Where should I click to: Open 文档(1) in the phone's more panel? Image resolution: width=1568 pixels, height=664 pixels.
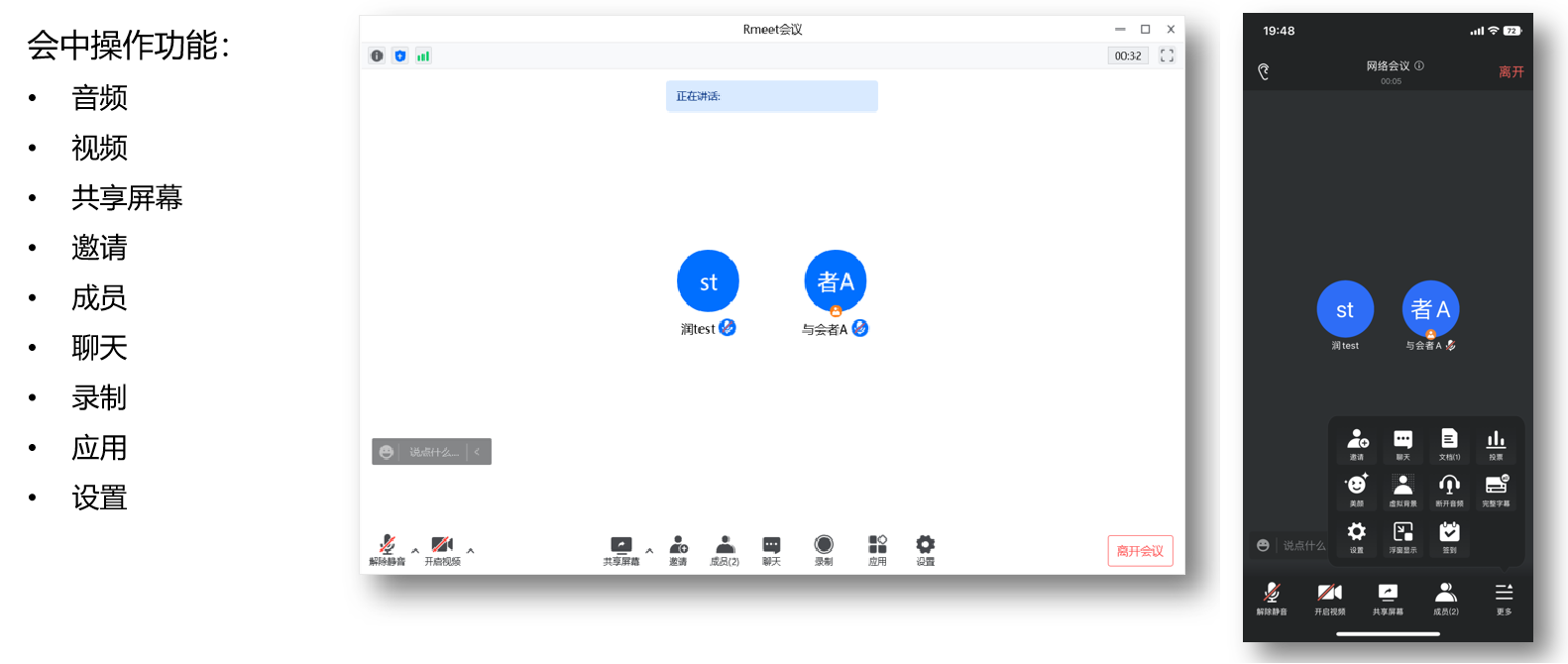(1449, 442)
